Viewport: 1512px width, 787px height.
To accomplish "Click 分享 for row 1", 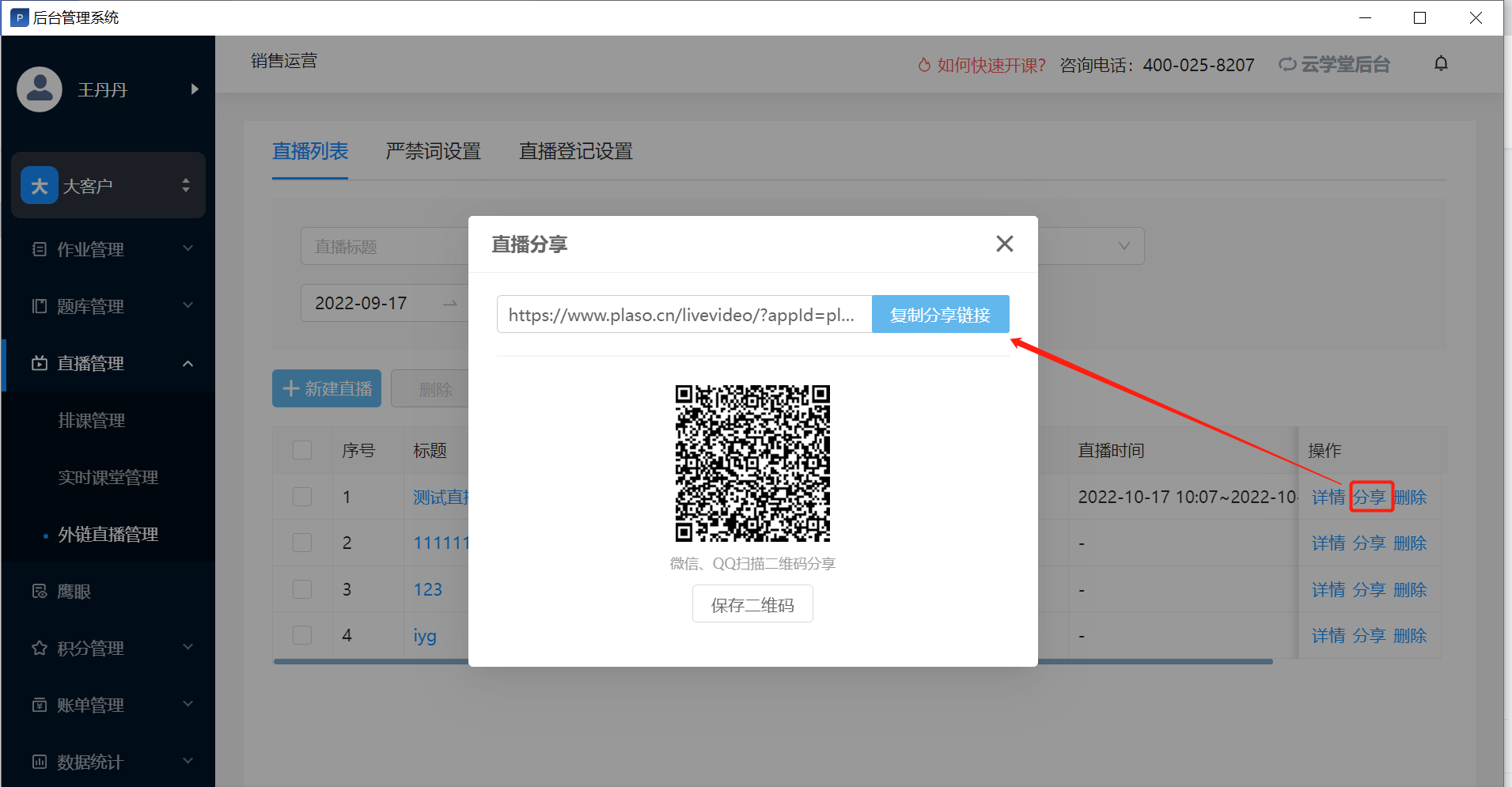I will click(1370, 497).
